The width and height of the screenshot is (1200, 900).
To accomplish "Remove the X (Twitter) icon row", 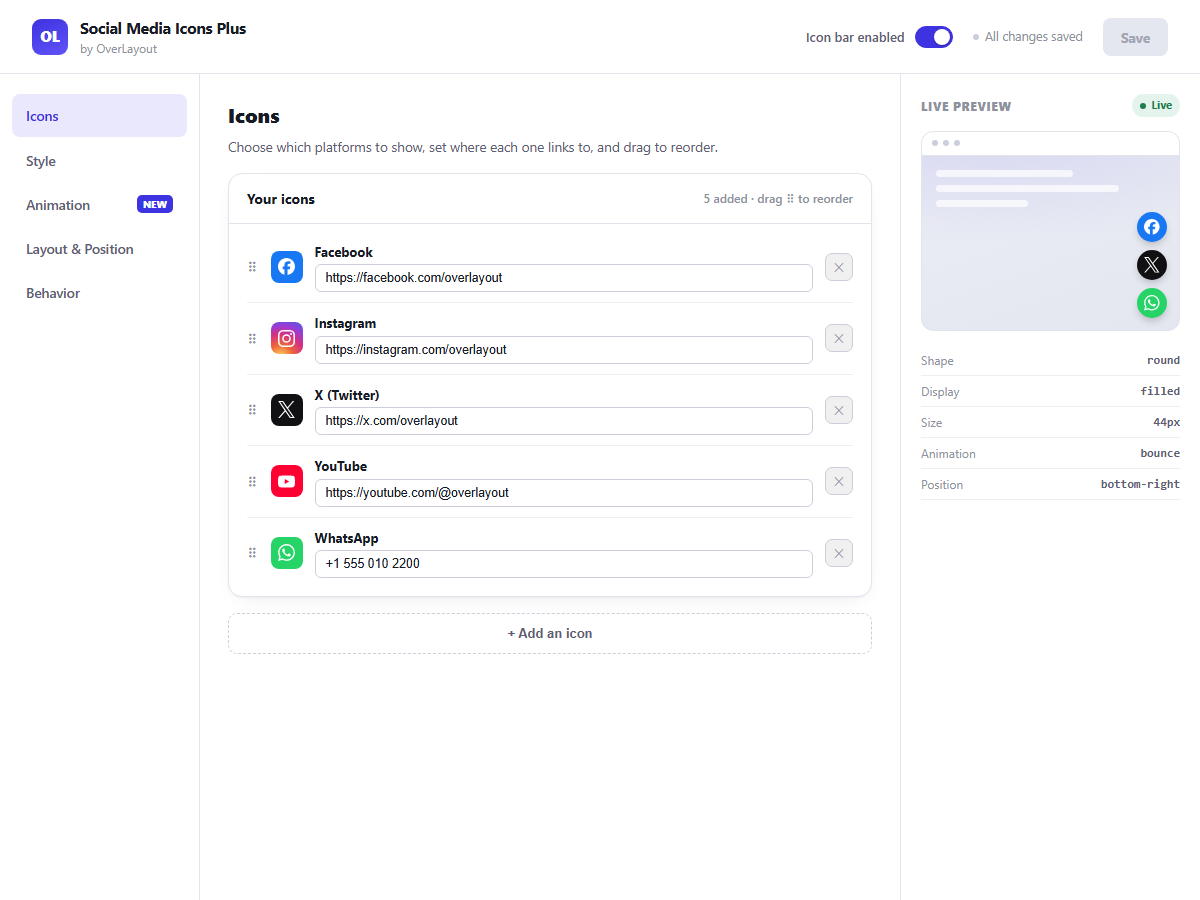I will pyautogui.click(x=839, y=410).
